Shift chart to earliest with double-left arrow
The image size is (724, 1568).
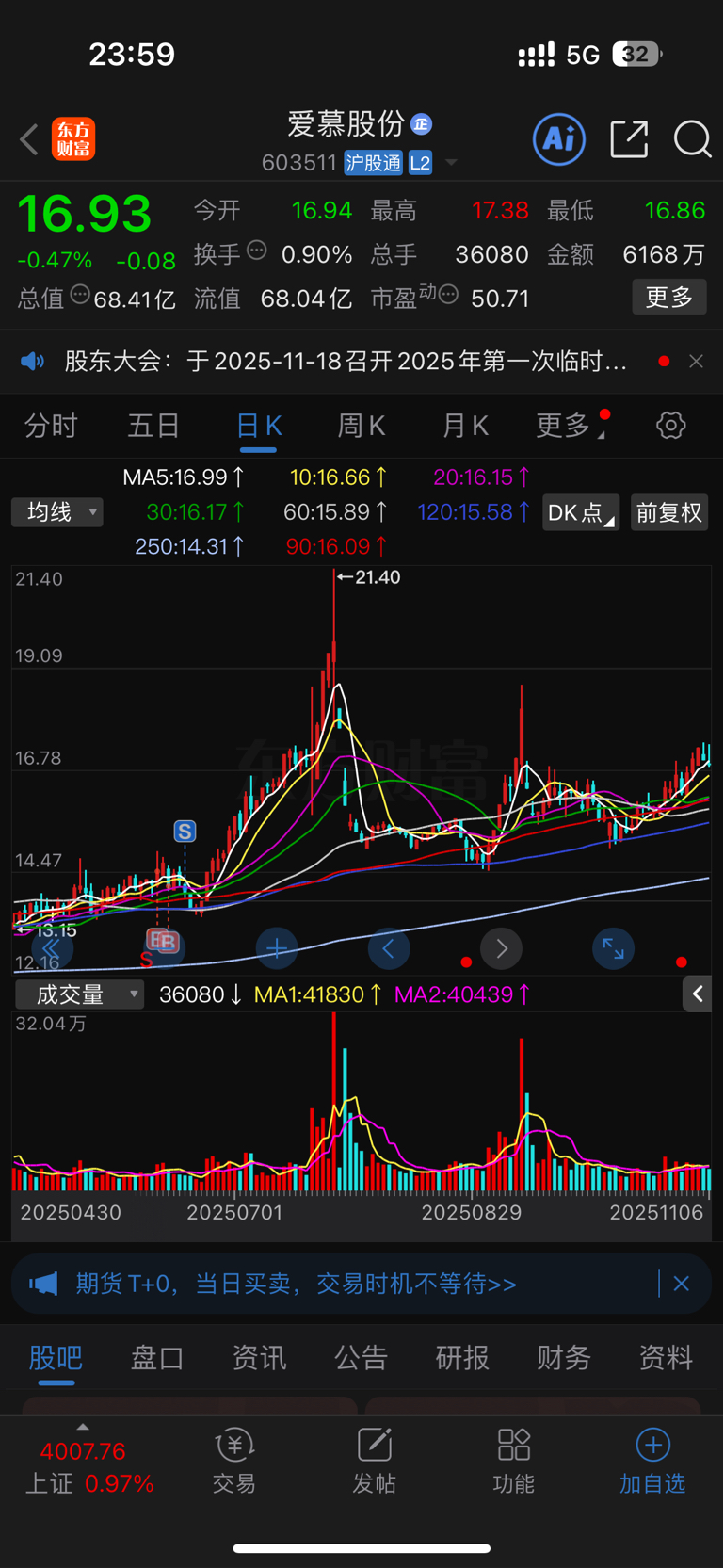52,948
